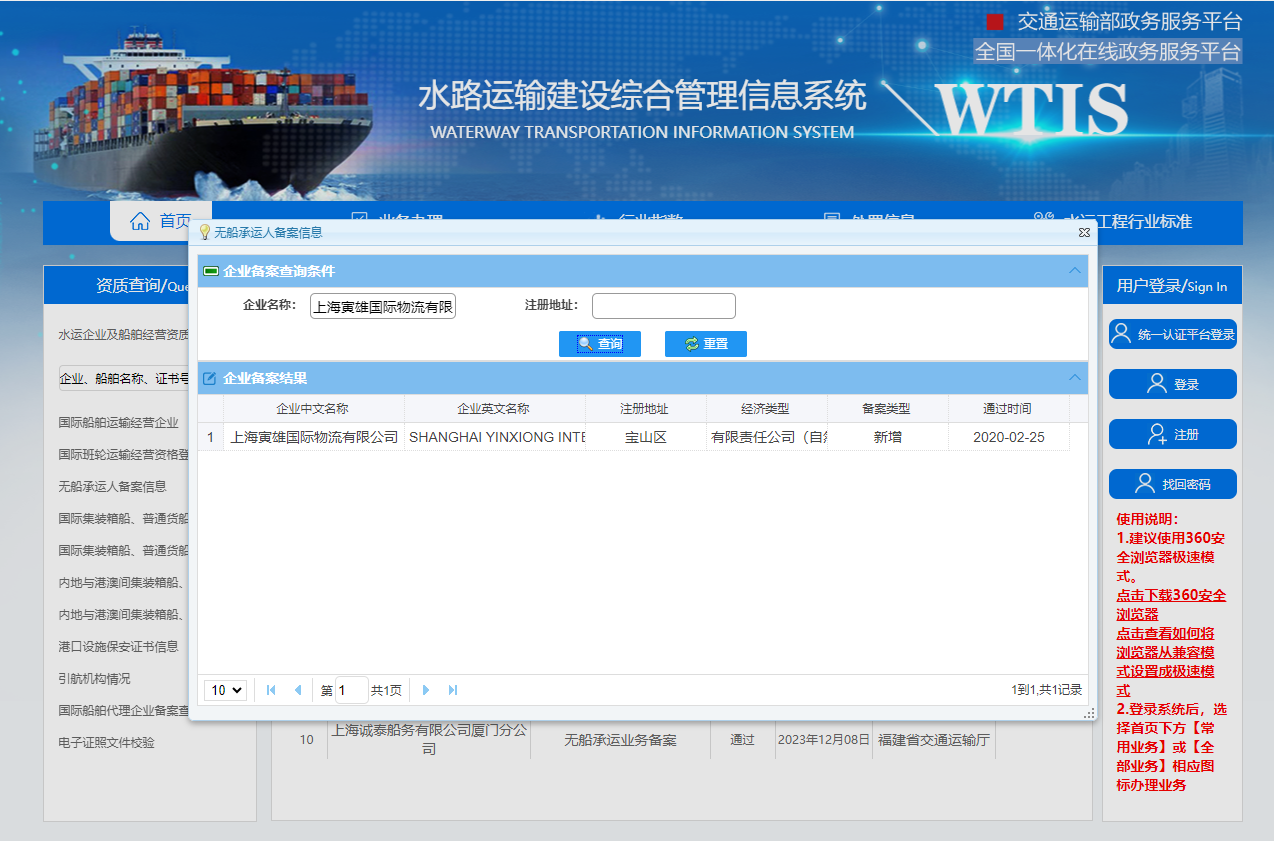Go to previous page arrow

point(297,690)
